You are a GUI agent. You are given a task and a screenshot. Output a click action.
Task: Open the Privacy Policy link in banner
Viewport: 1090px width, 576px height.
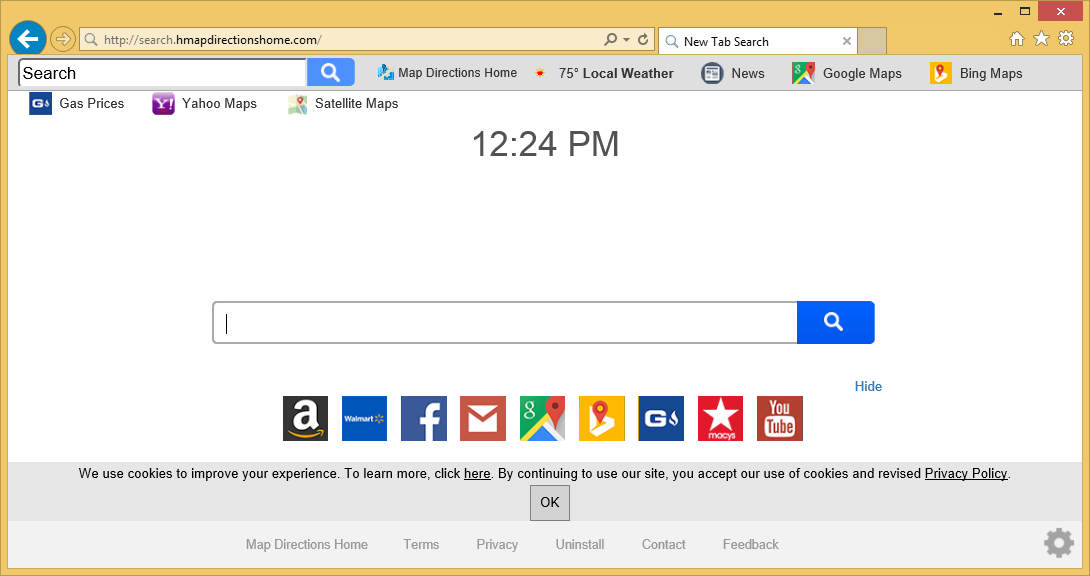[x=966, y=474]
